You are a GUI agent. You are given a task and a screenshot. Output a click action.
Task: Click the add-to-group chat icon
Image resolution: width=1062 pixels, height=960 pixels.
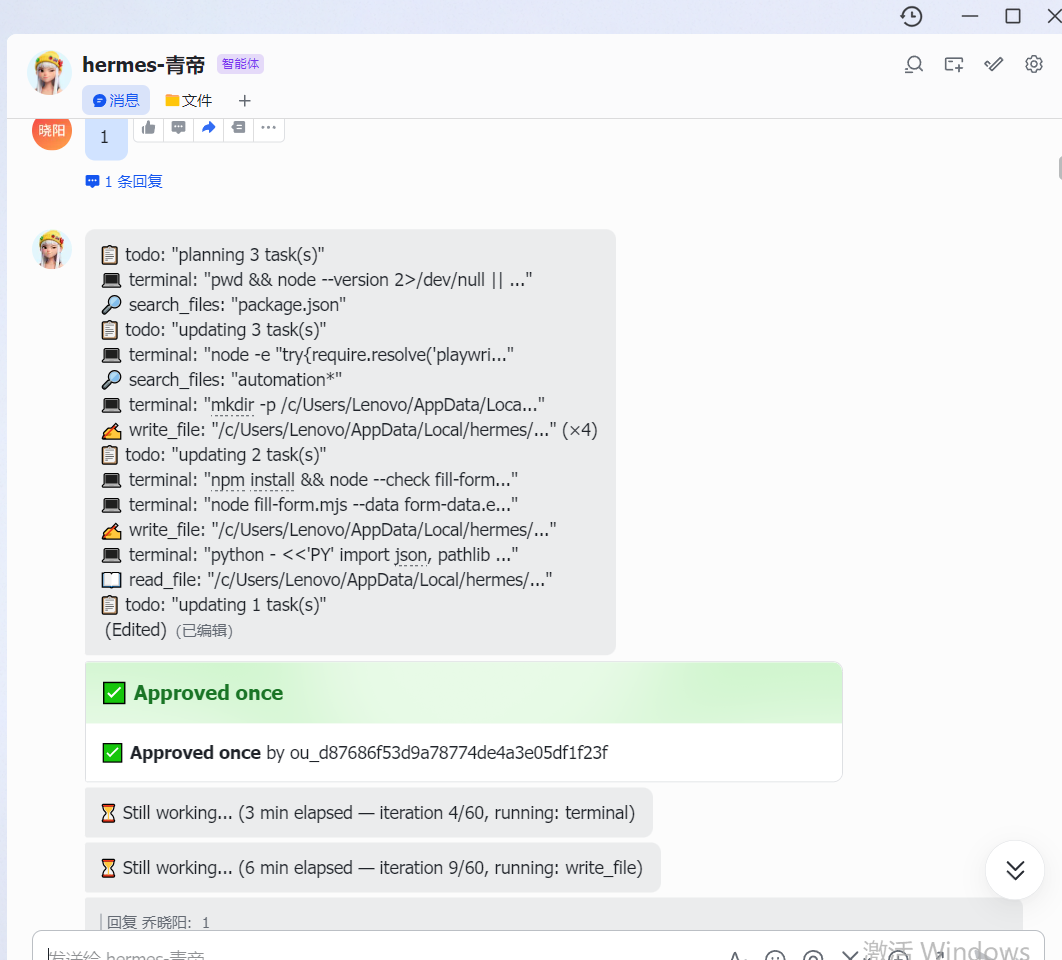954,64
